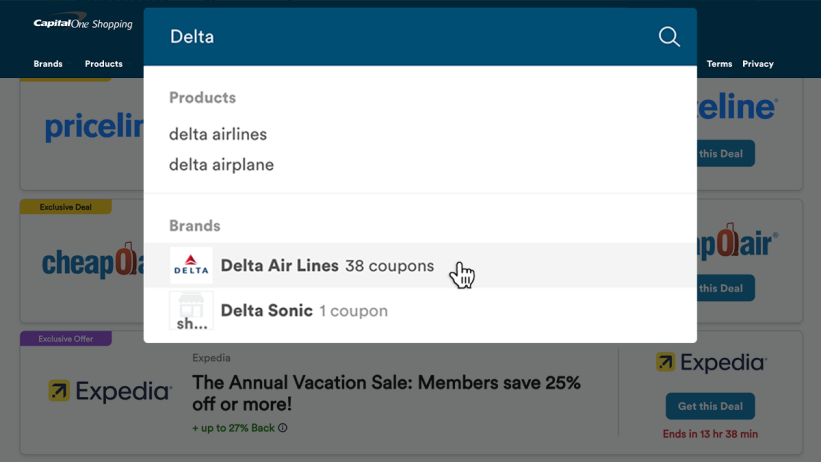Click the Expedia logo on the left
Image resolution: width=821 pixels, height=462 pixels.
(110, 391)
